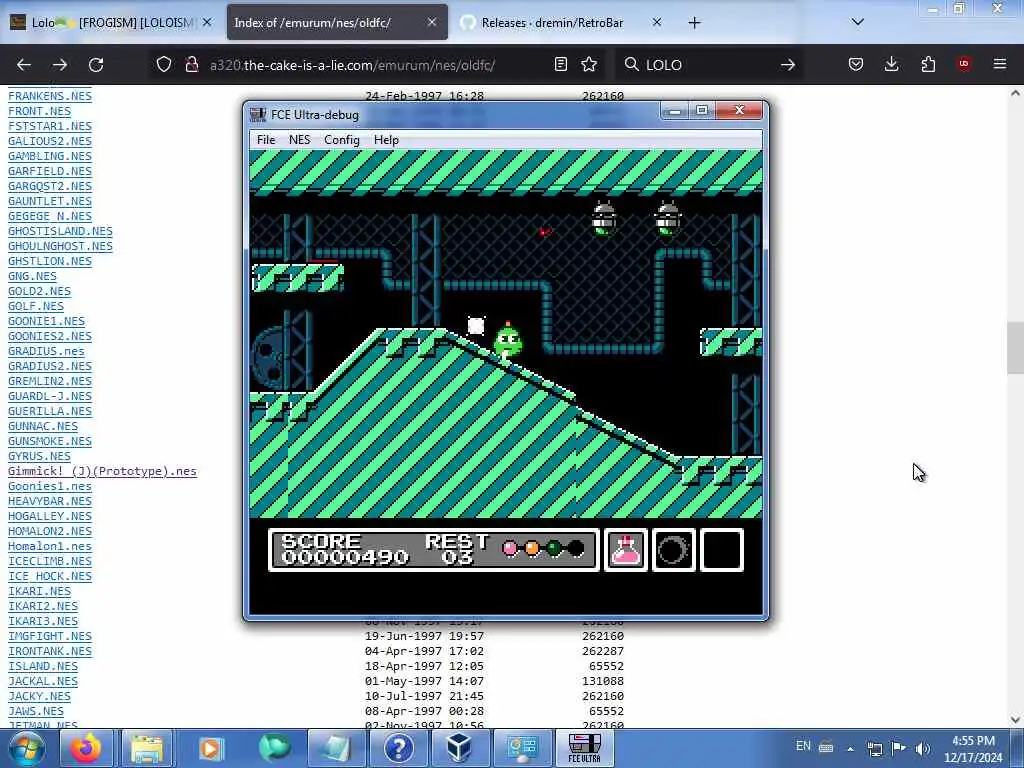Reload the current page
Image resolution: width=1024 pixels, height=768 pixels.
[x=96, y=65]
